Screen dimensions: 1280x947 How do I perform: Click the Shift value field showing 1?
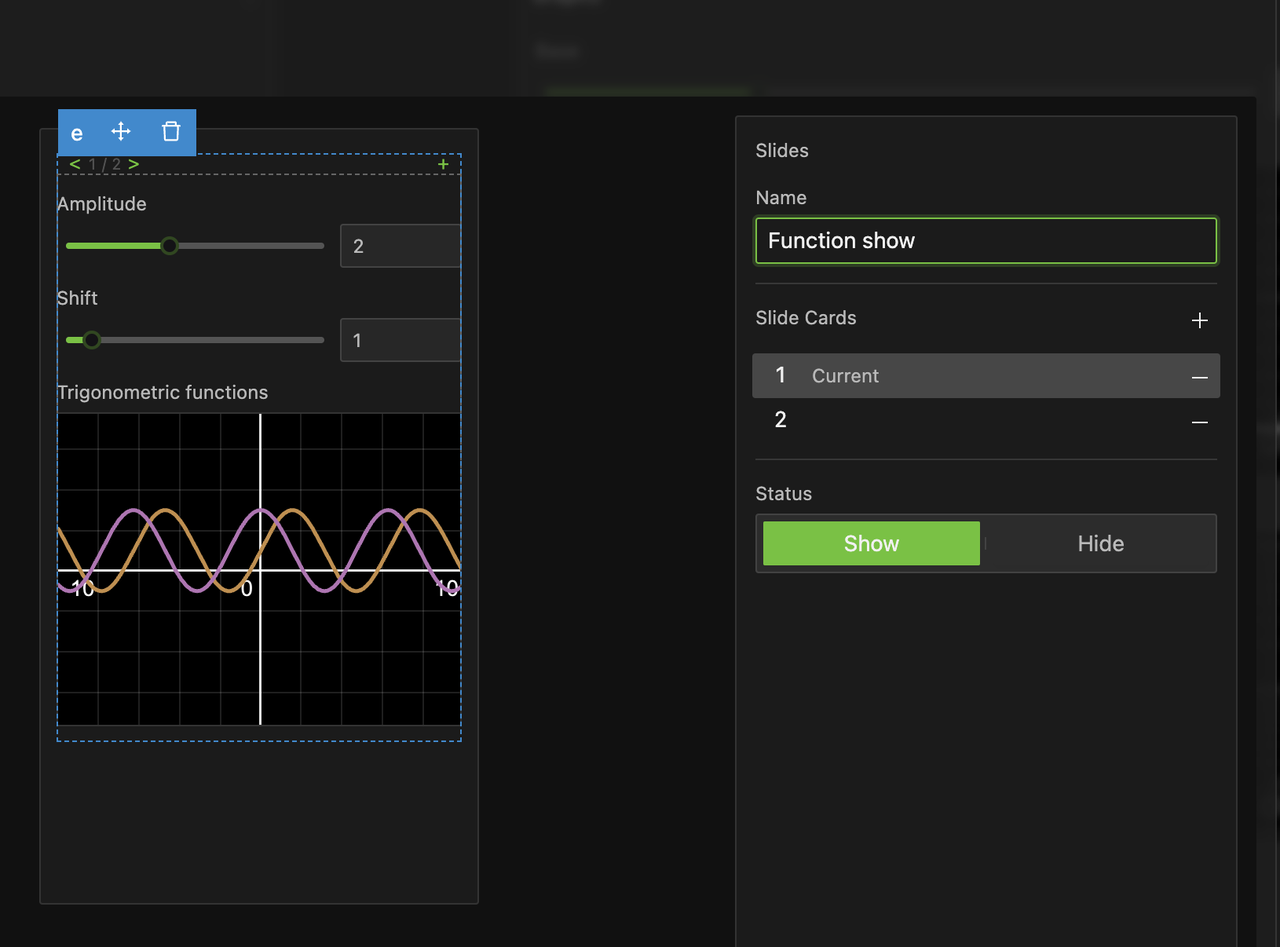click(x=400, y=340)
